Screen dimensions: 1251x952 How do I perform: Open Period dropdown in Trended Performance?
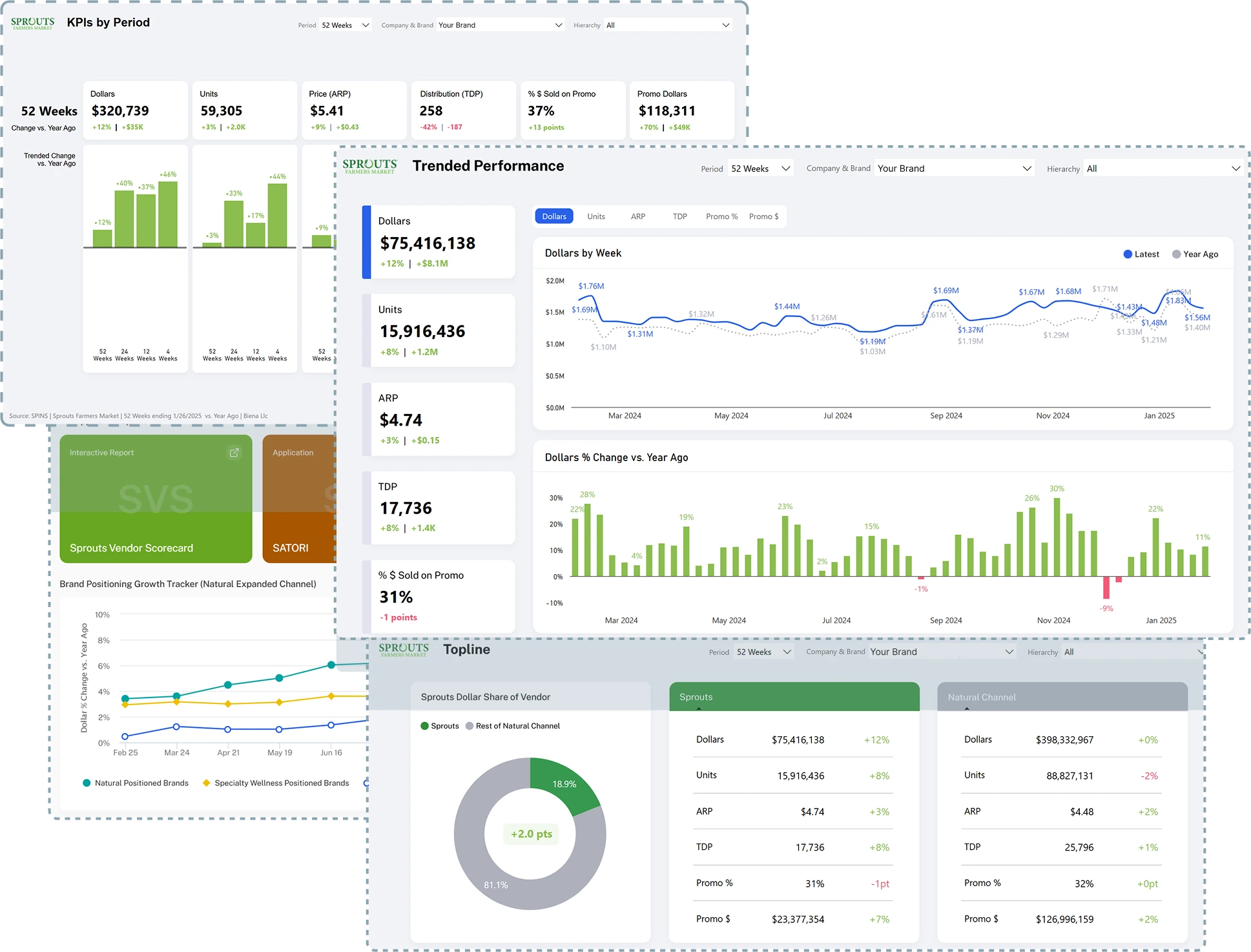(x=761, y=169)
